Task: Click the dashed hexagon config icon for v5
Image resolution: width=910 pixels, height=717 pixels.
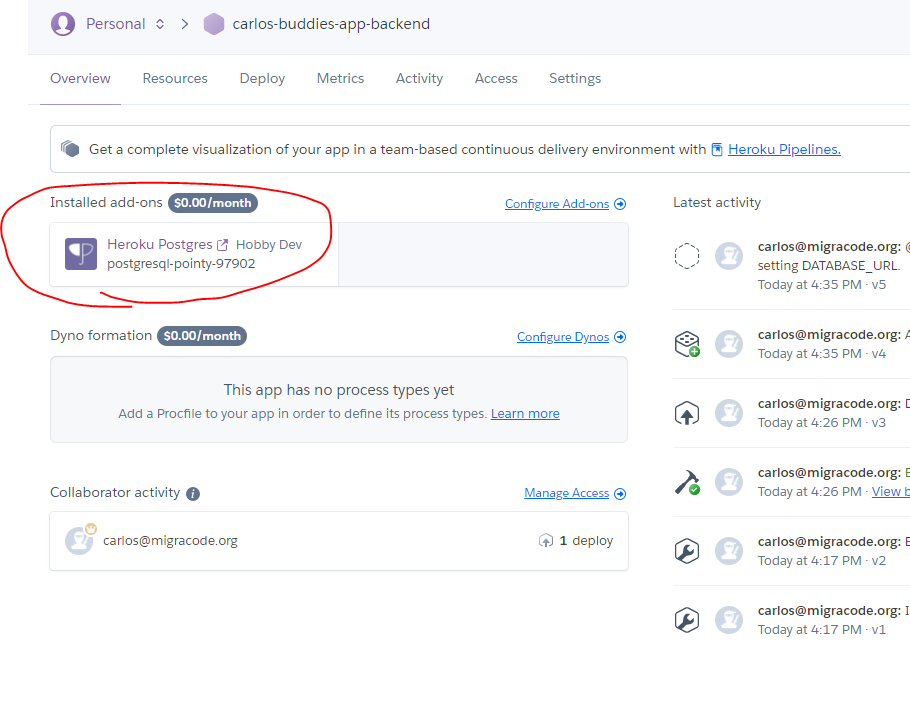Action: tap(687, 255)
